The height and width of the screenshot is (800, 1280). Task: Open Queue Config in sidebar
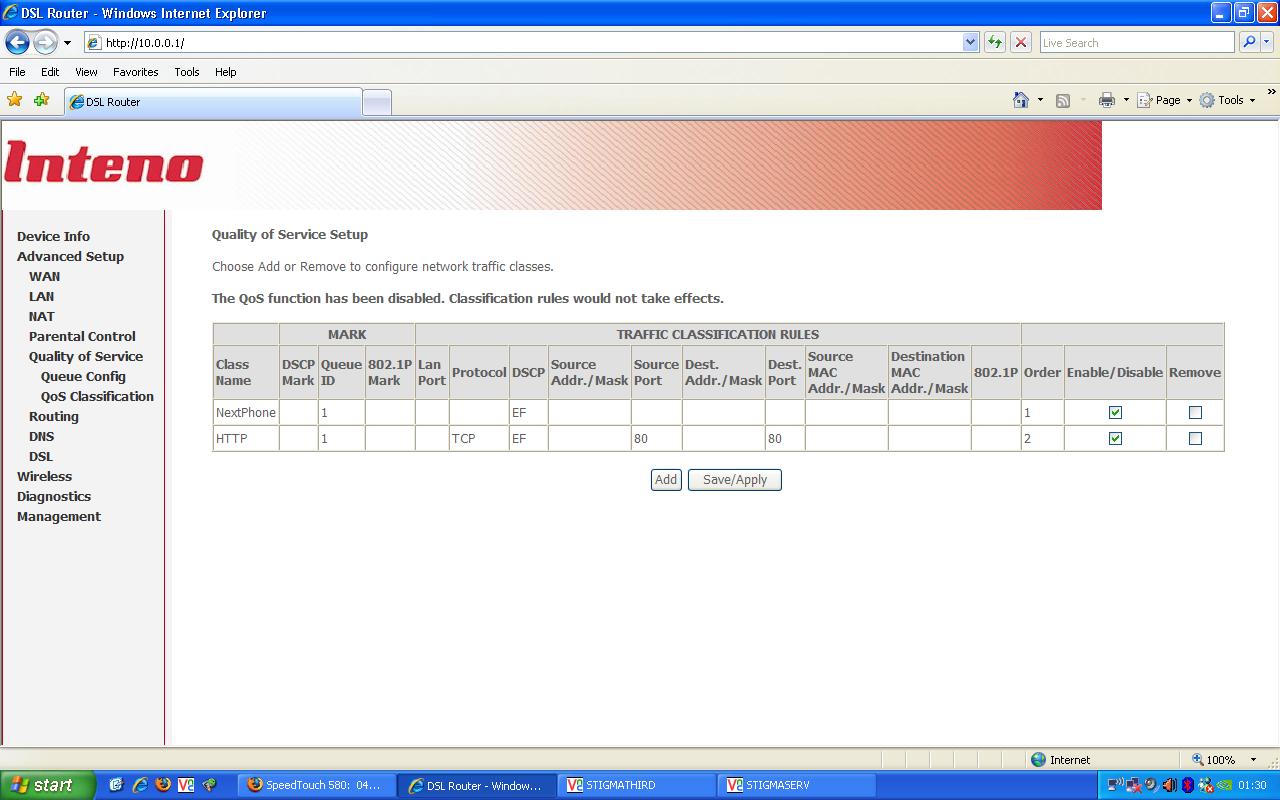pyautogui.click(x=83, y=376)
